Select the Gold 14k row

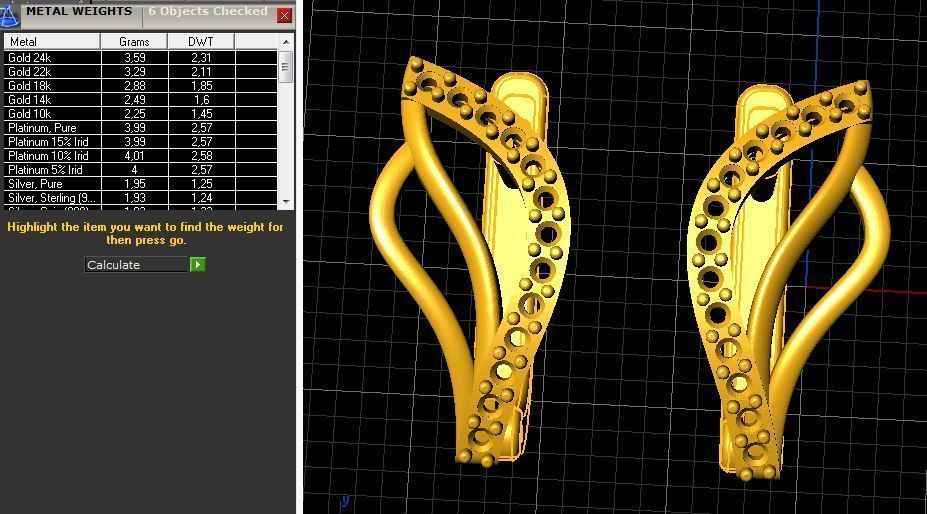tap(141, 99)
